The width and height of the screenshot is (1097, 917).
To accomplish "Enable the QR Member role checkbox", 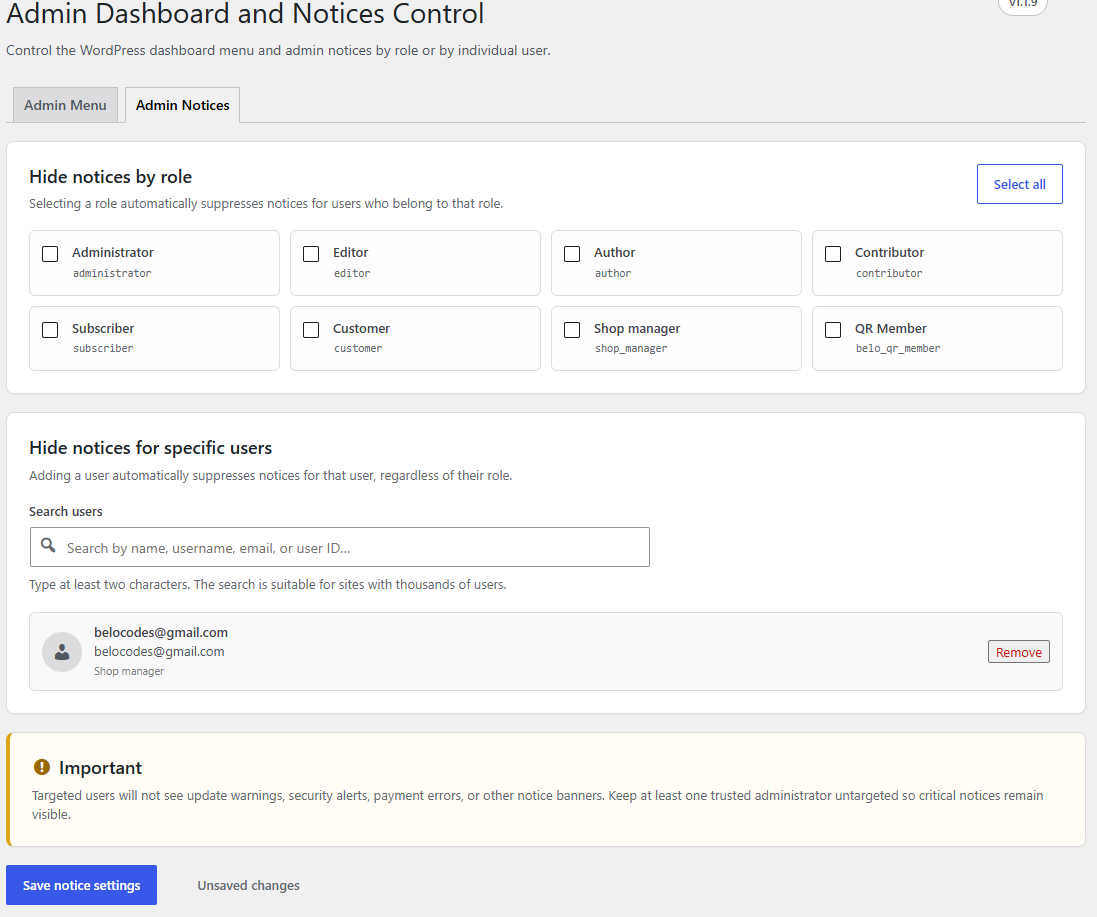I will 833,329.
